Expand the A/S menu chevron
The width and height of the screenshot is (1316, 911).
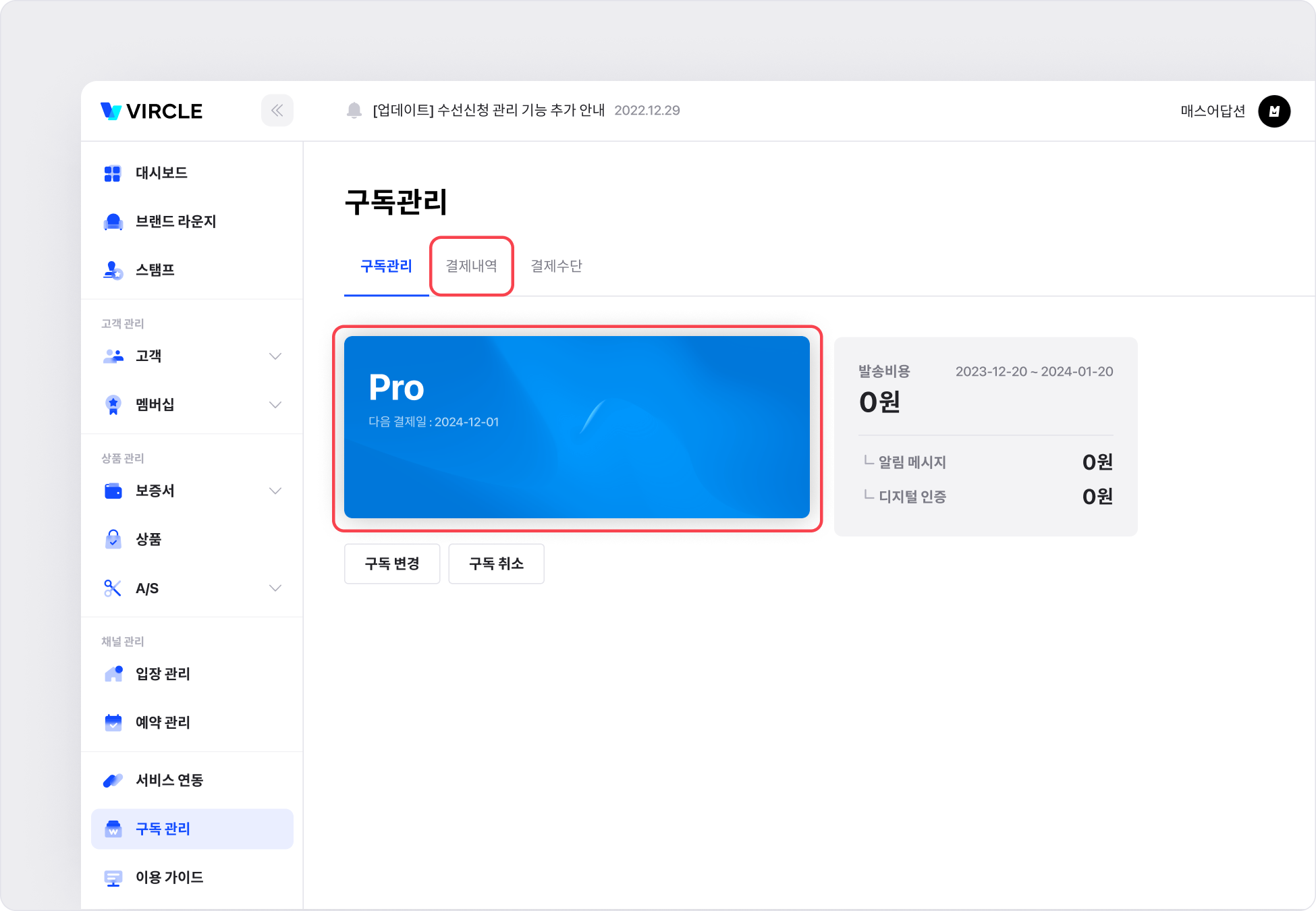pyautogui.click(x=275, y=588)
